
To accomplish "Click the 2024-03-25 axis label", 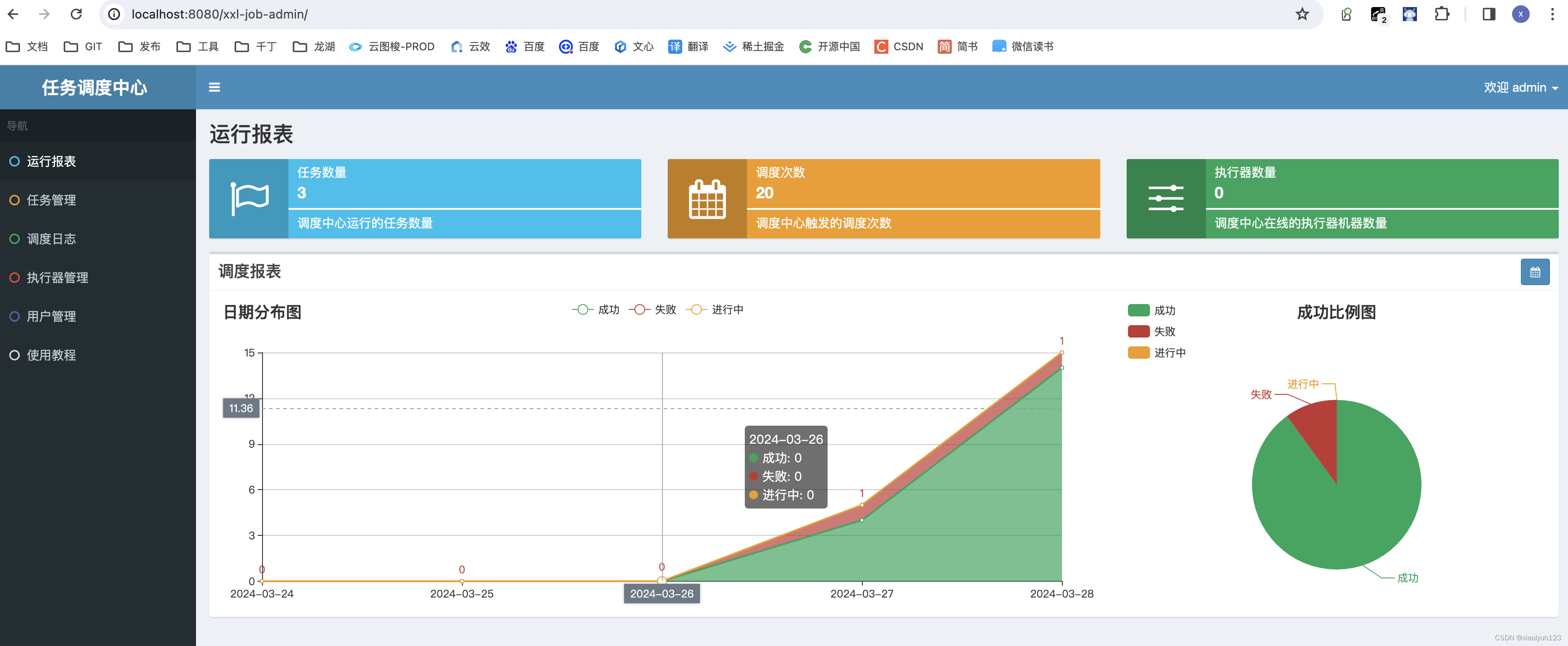I will point(462,594).
